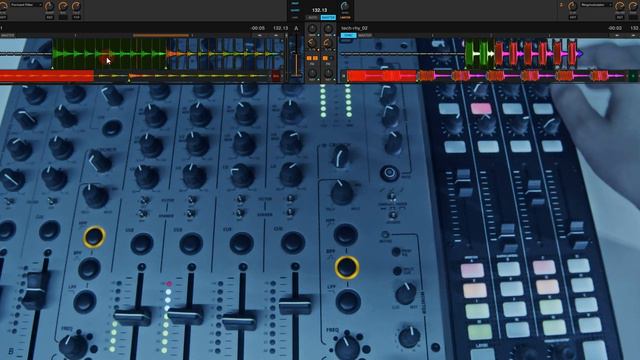Screen dimensions: 640x360
Task: Click the main volume knob above LIMITER
Action: pyautogui.click(x=345, y=6)
